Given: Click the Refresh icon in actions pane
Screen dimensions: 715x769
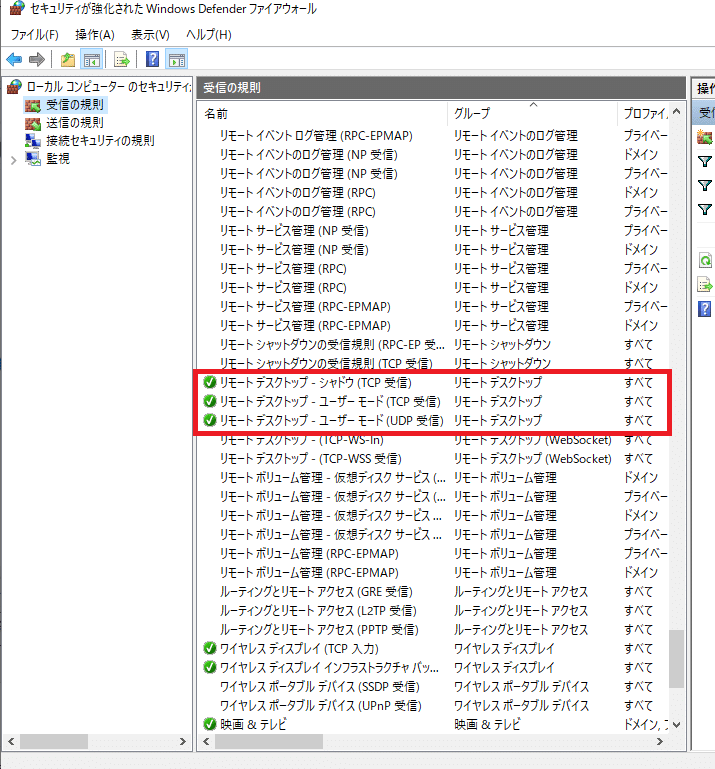Looking at the screenshot, I should (705, 260).
